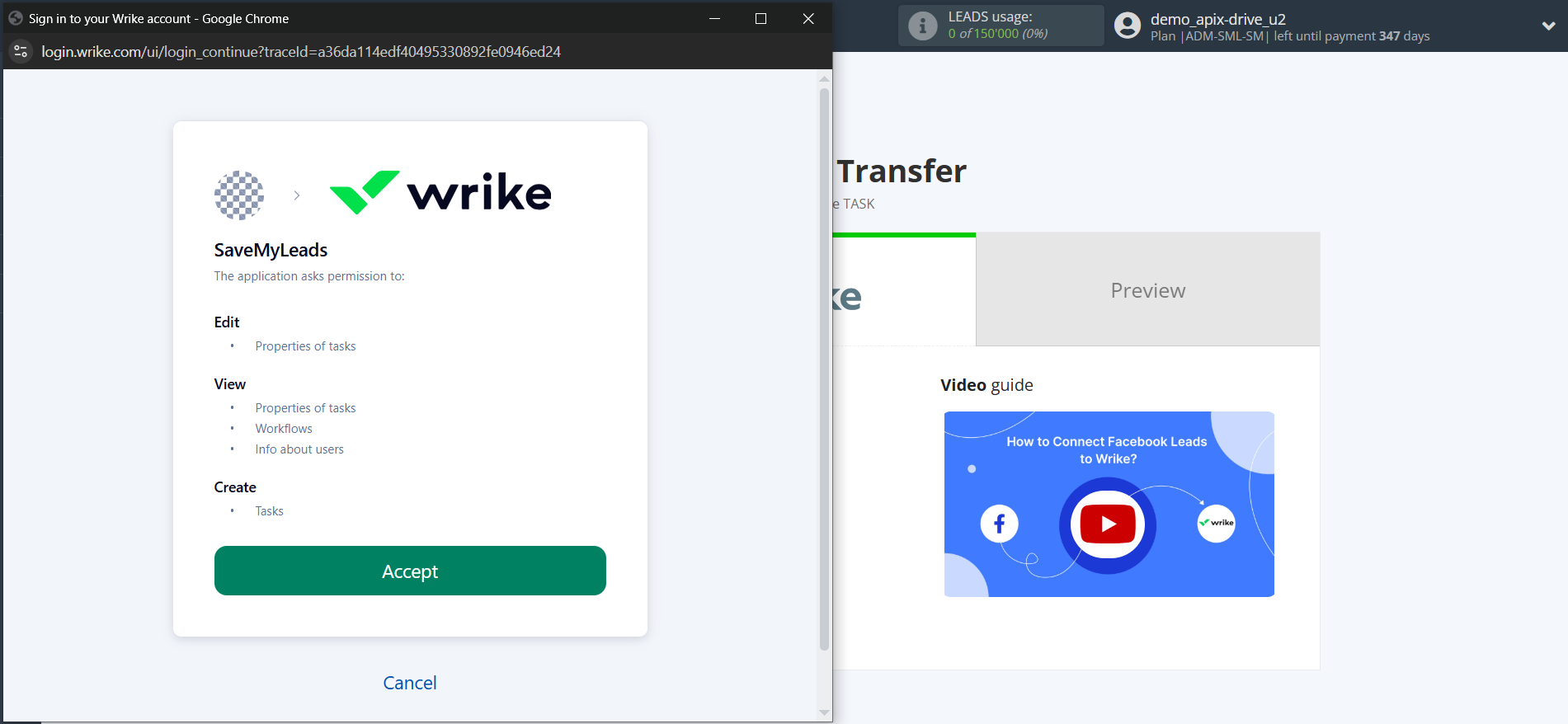Click the globe icon in Chrome title bar
The image size is (1568, 724).
[15, 18]
